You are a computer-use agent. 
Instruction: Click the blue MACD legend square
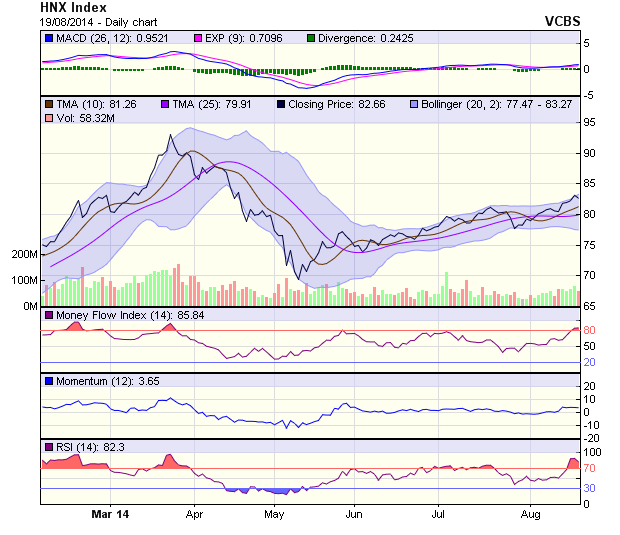(48, 38)
